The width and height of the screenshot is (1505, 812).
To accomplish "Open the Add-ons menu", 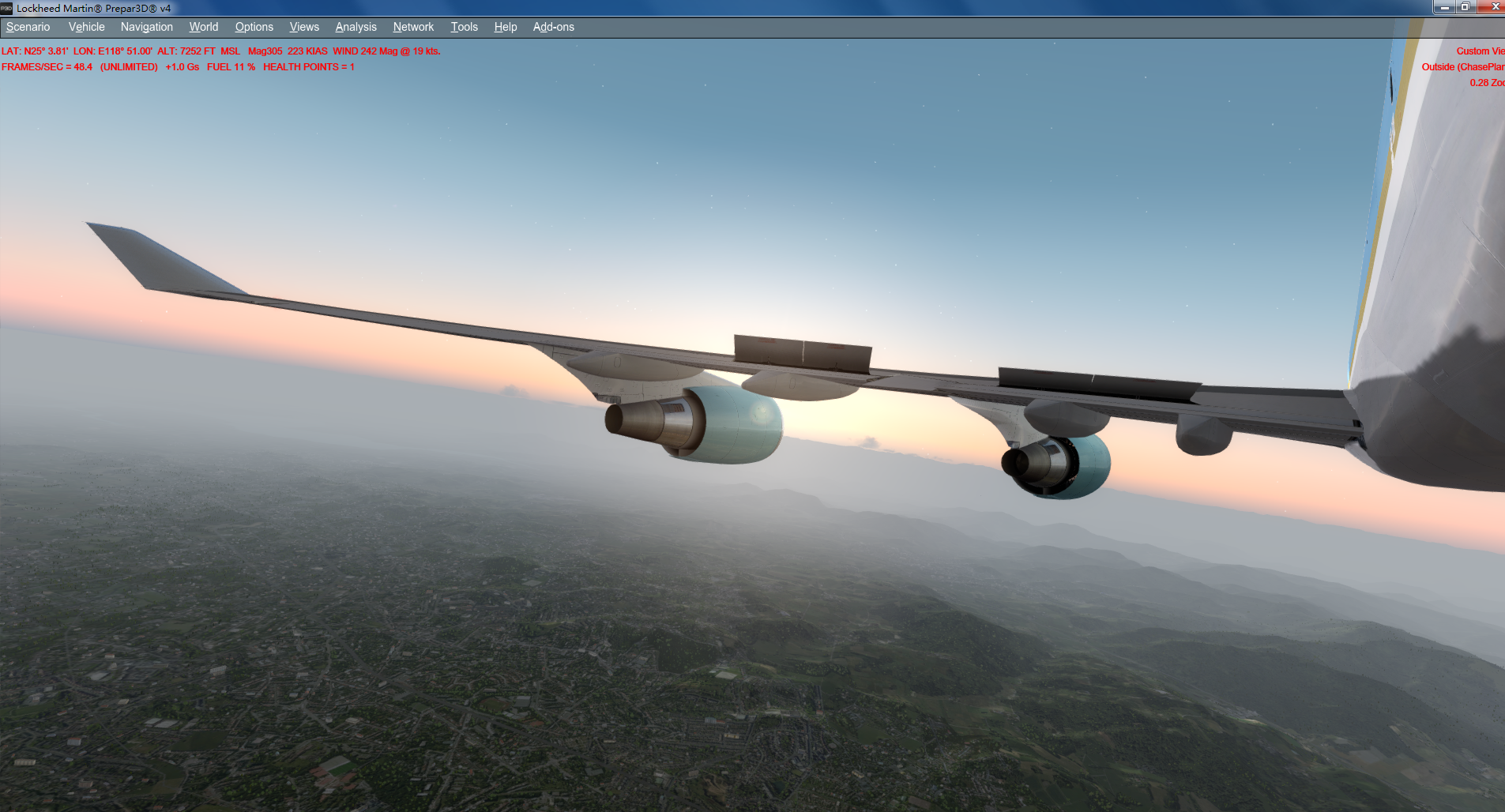I will tap(553, 26).
